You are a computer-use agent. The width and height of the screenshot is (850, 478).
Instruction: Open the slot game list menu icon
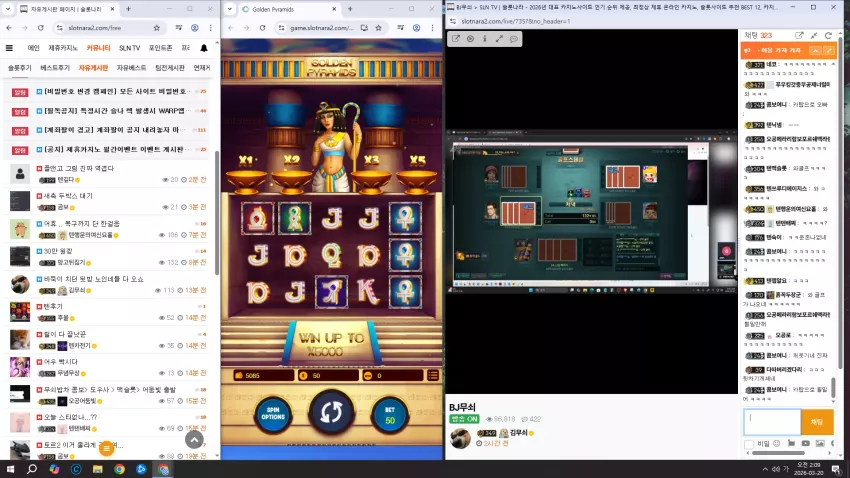click(x=433, y=375)
